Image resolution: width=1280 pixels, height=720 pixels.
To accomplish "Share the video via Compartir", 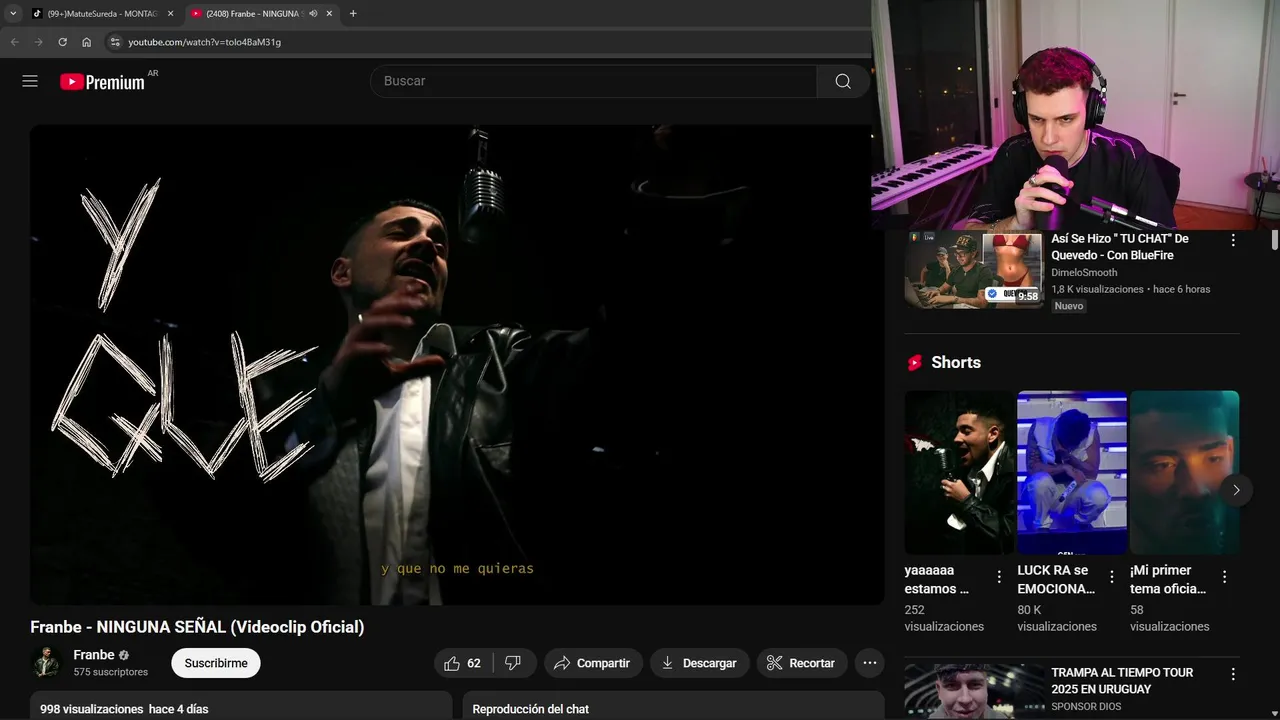I will [592, 663].
